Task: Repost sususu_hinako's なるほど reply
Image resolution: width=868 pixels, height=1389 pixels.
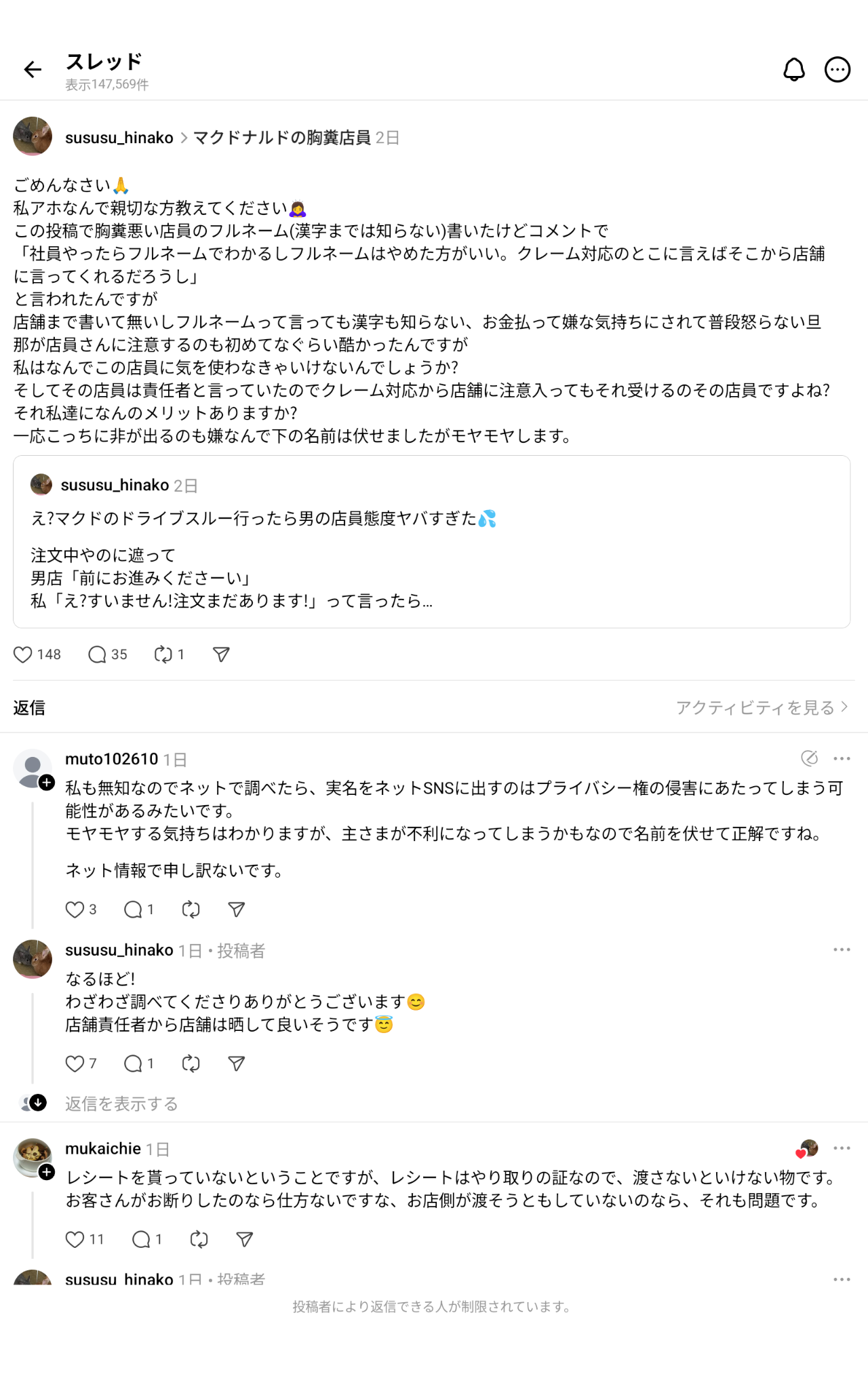Action: [x=191, y=1063]
